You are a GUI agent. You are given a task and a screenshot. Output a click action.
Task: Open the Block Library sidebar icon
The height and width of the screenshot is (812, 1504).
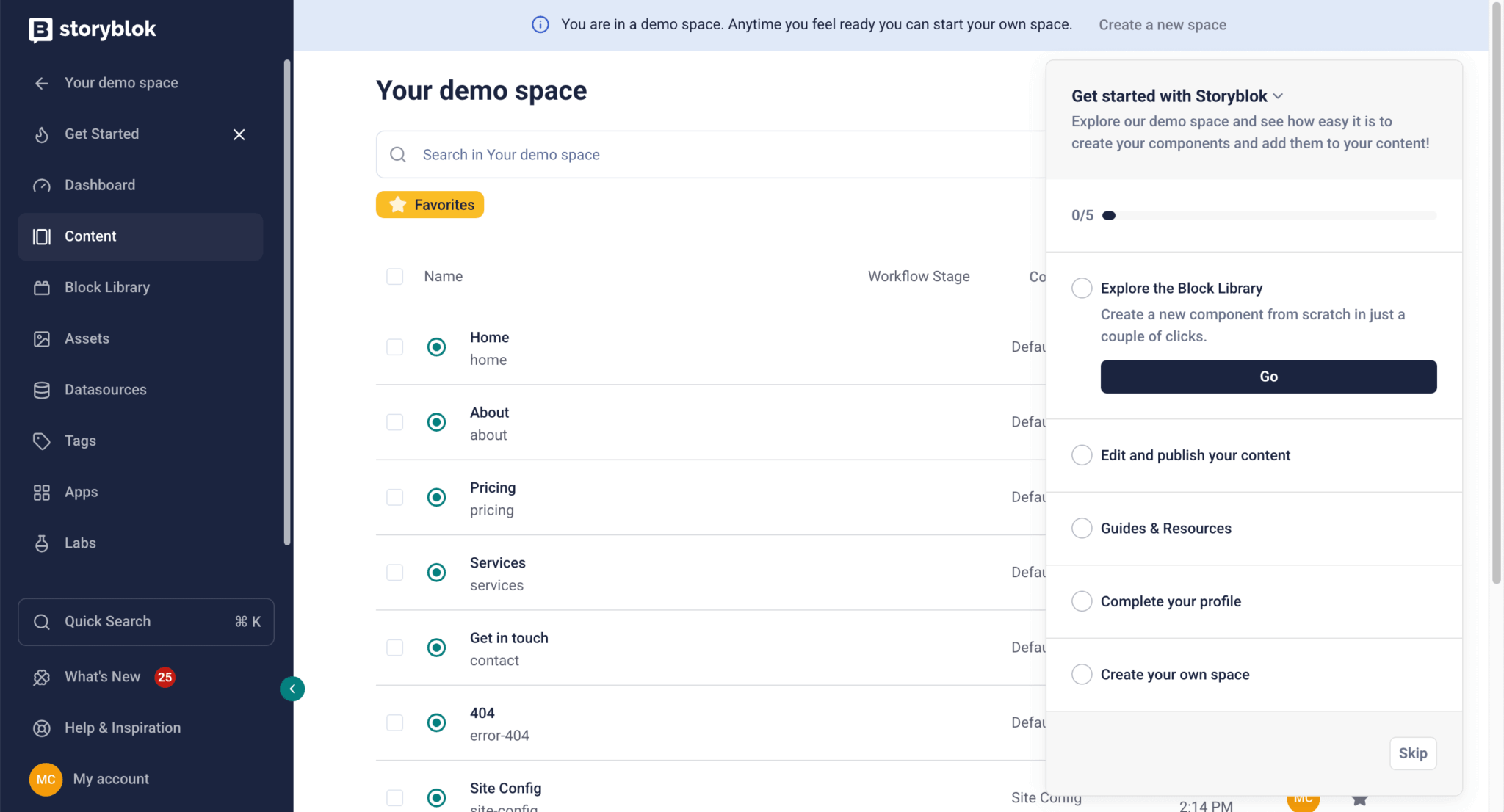[x=42, y=288]
